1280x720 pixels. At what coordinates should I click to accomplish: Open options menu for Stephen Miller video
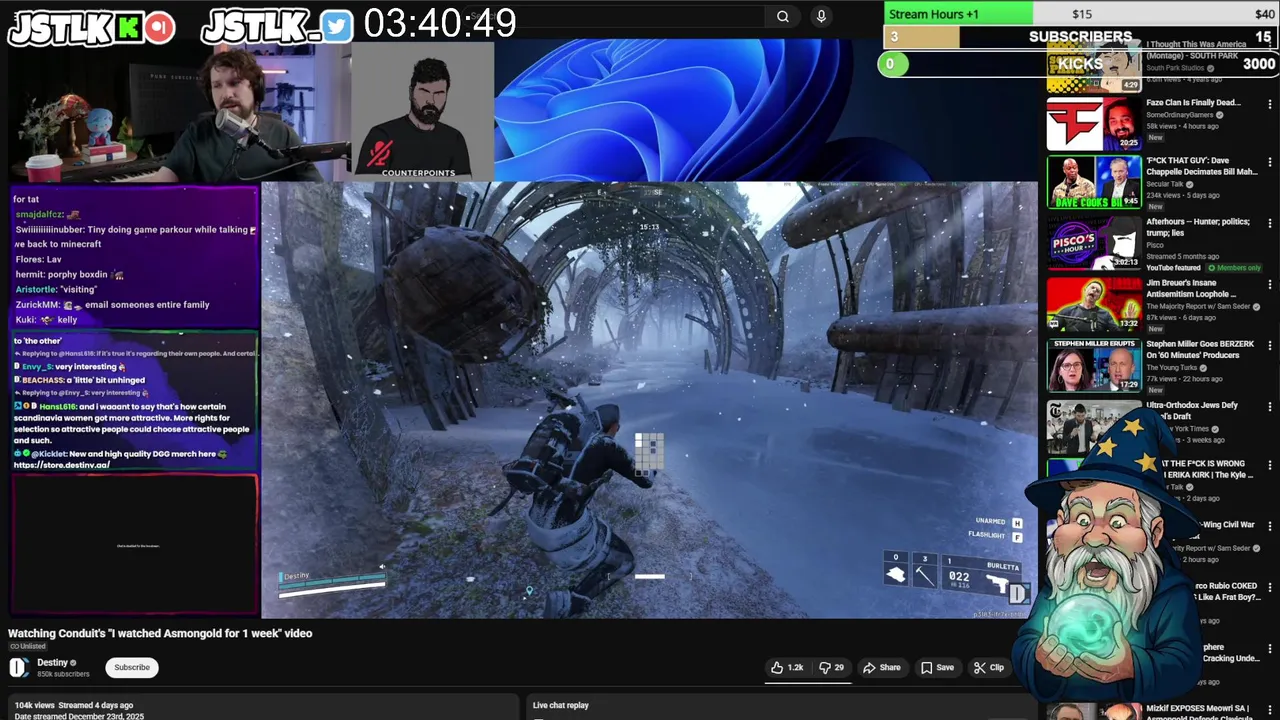pos(1270,345)
